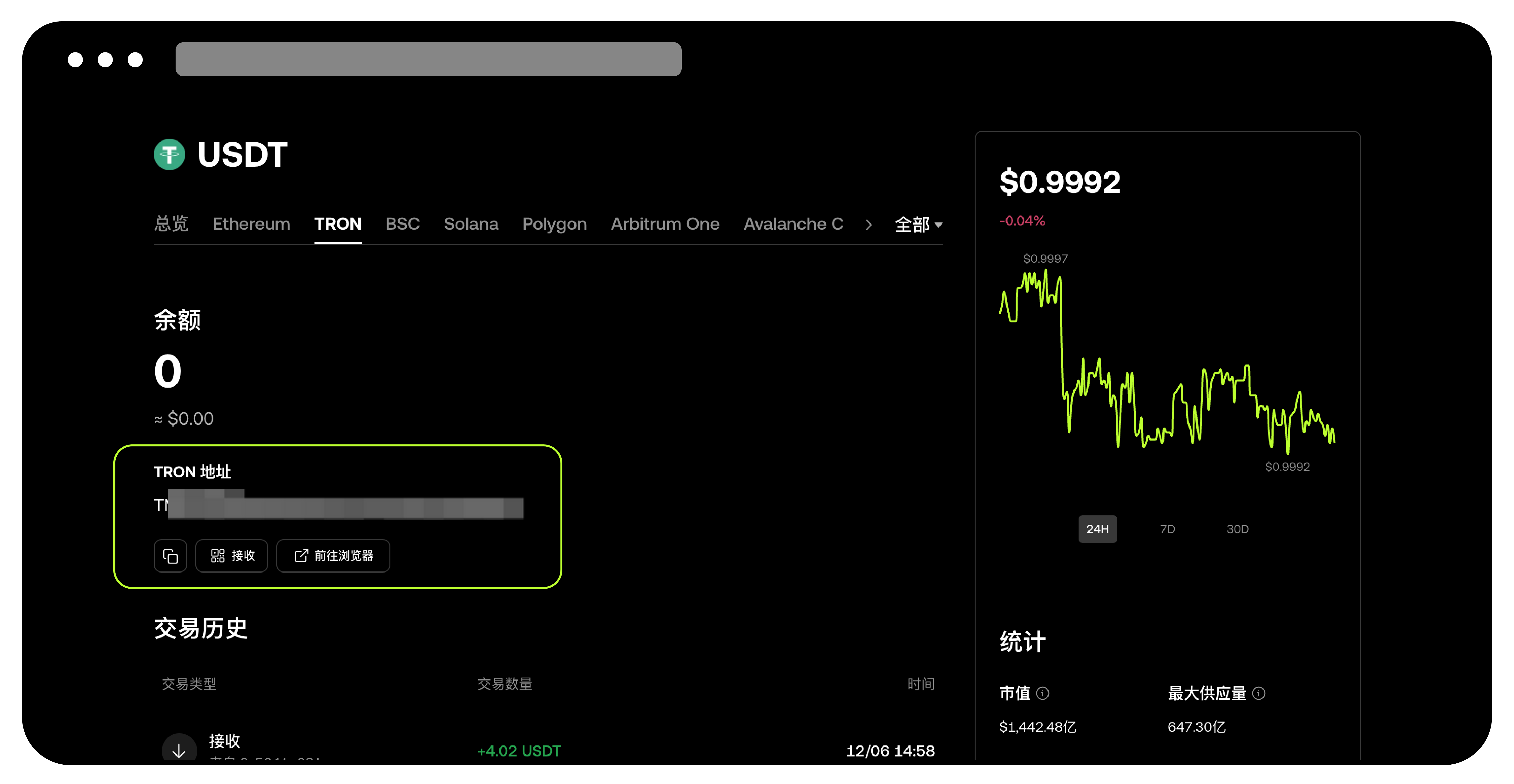Switch to the Ethereum network tab

tap(251, 224)
